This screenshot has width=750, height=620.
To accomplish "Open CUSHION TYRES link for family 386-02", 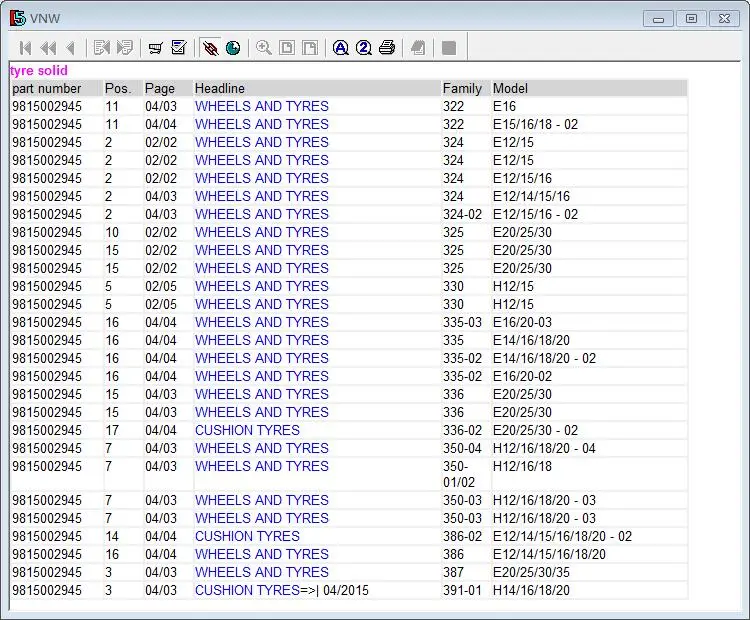I will coord(247,536).
